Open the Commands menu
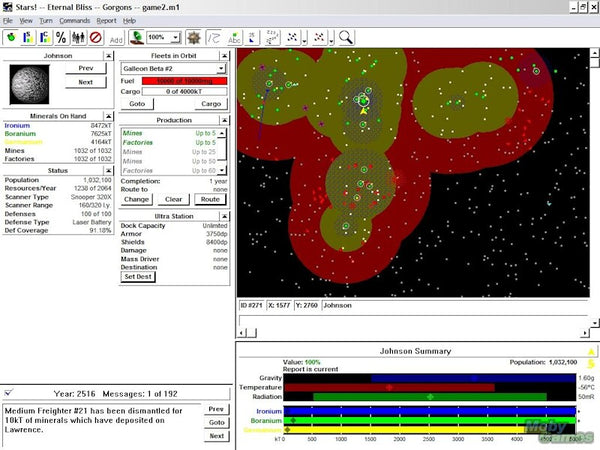Viewport: 600px width, 450px height. coord(74,20)
